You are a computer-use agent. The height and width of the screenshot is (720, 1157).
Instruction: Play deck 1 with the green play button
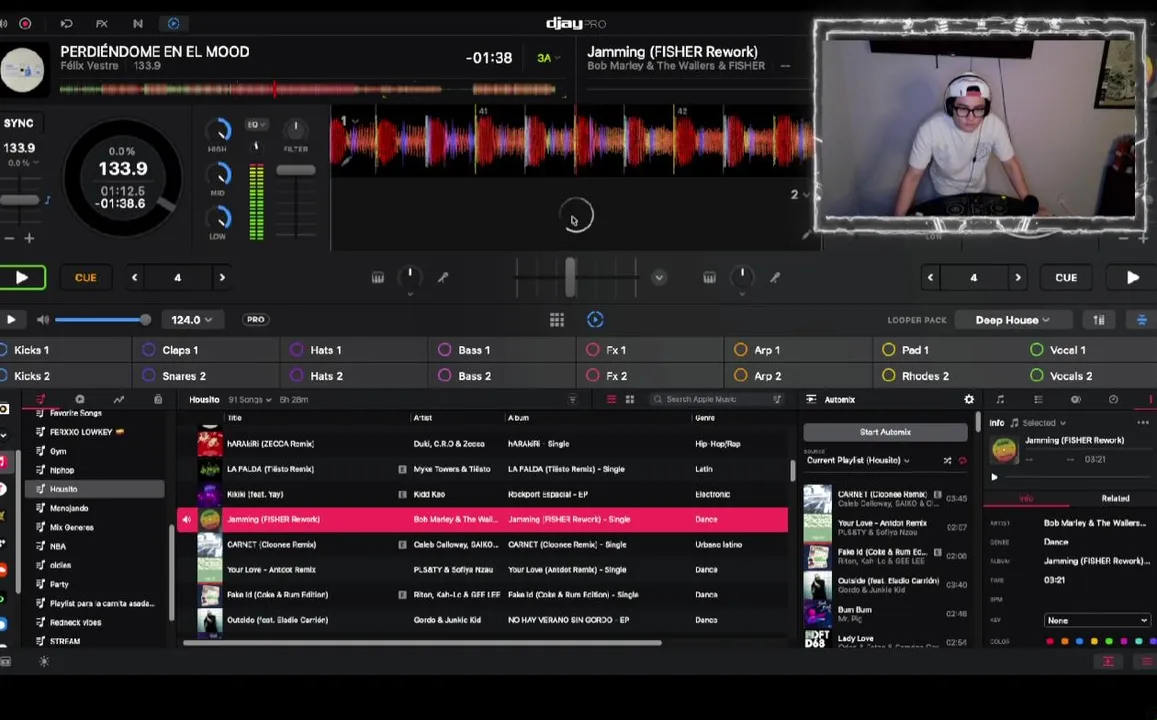(x=22, y=277)
